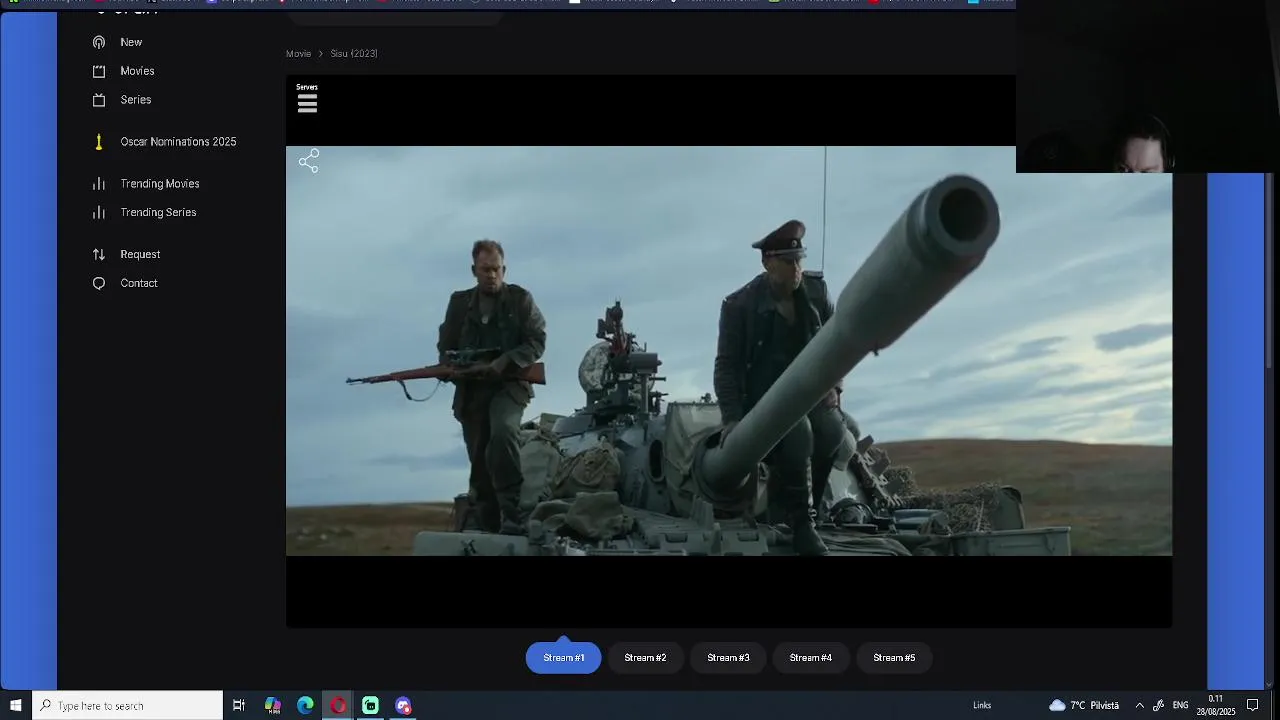Open Task View from the taskbar
The image size is (1280, 720).
(239, 705)
